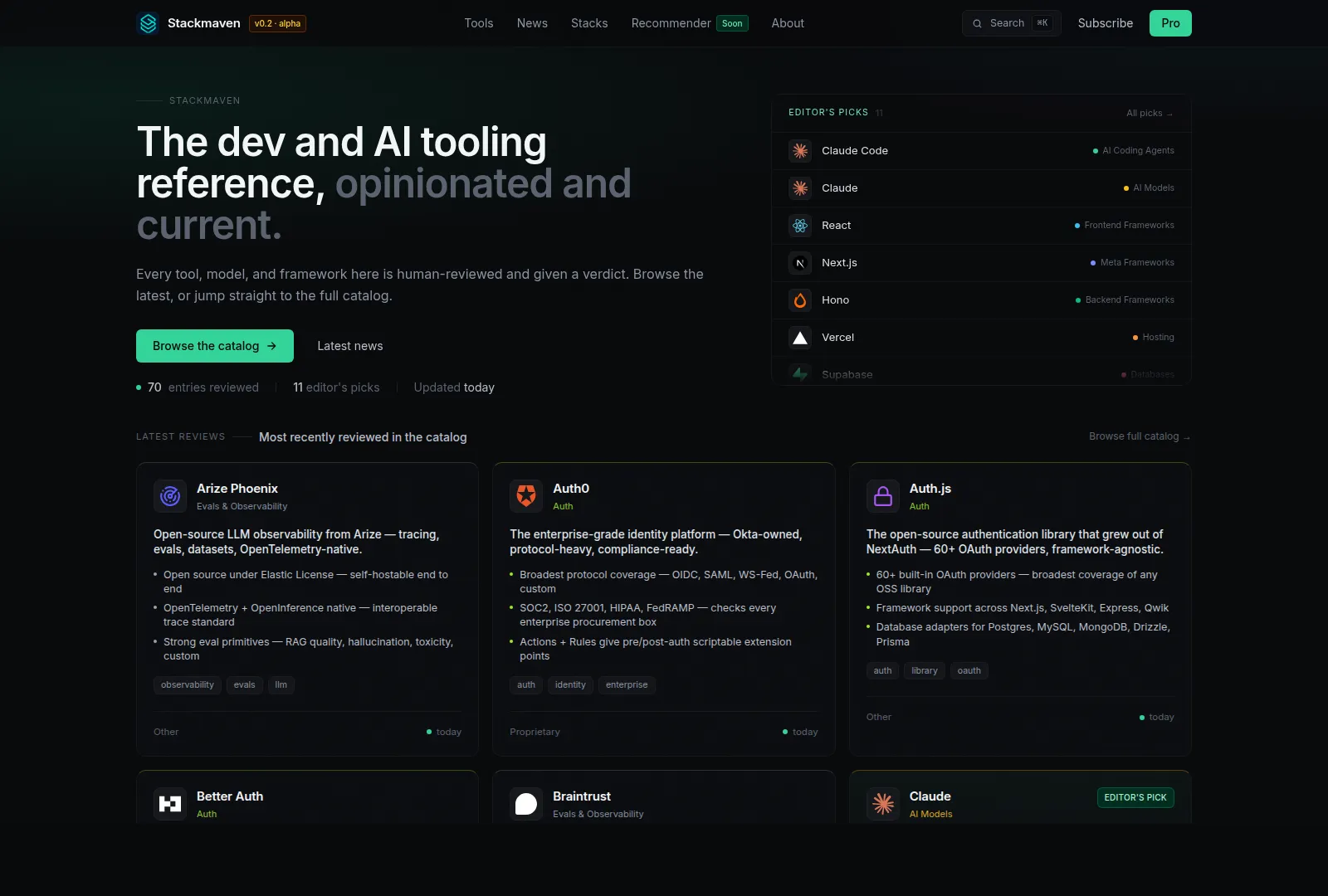Click the evals tag
Image resolution: width=1328 pixels, height=896 pixels.
point(245,685)
